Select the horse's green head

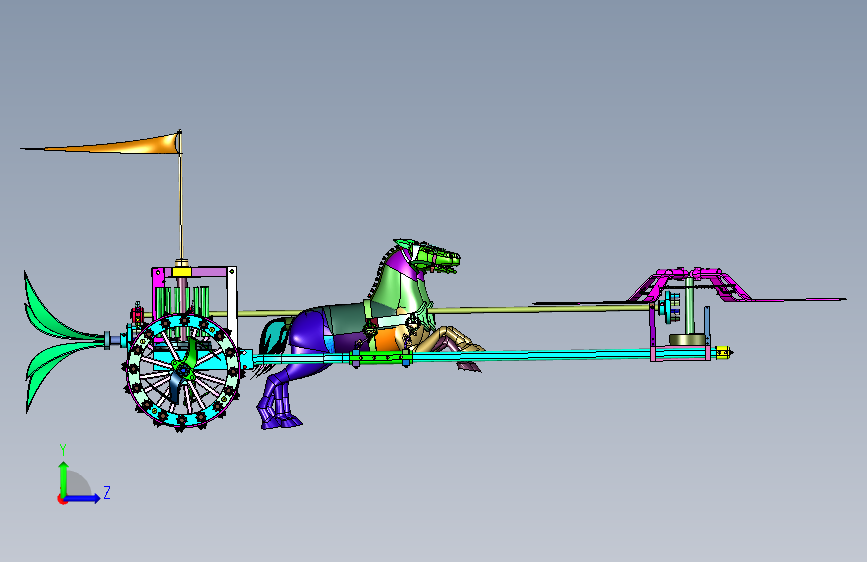pos(435,258)
